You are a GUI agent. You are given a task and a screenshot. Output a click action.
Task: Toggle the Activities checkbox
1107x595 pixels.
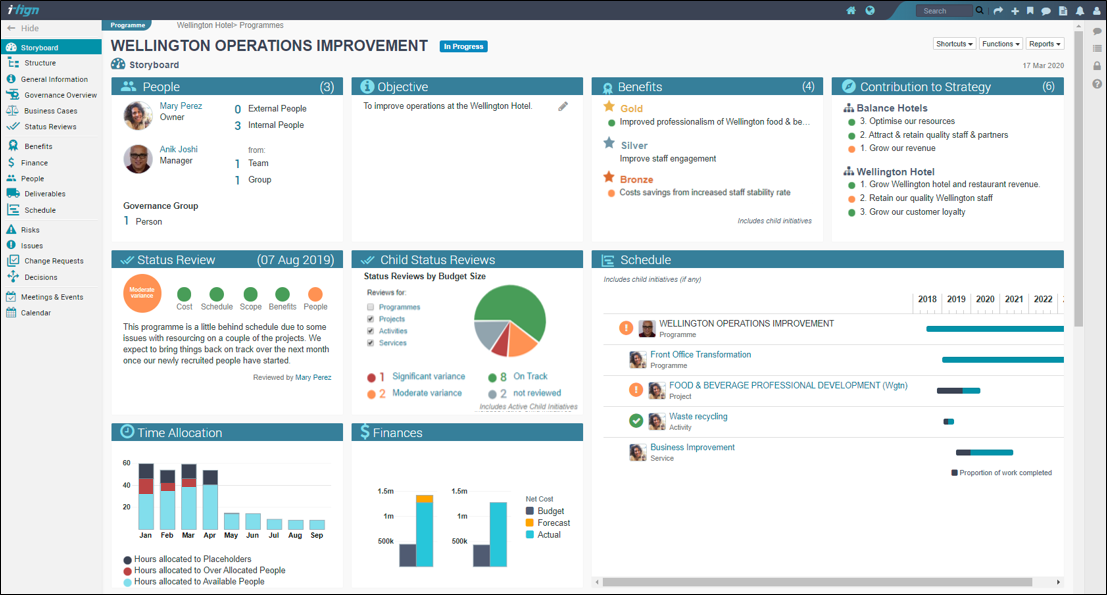click(371, 331)
